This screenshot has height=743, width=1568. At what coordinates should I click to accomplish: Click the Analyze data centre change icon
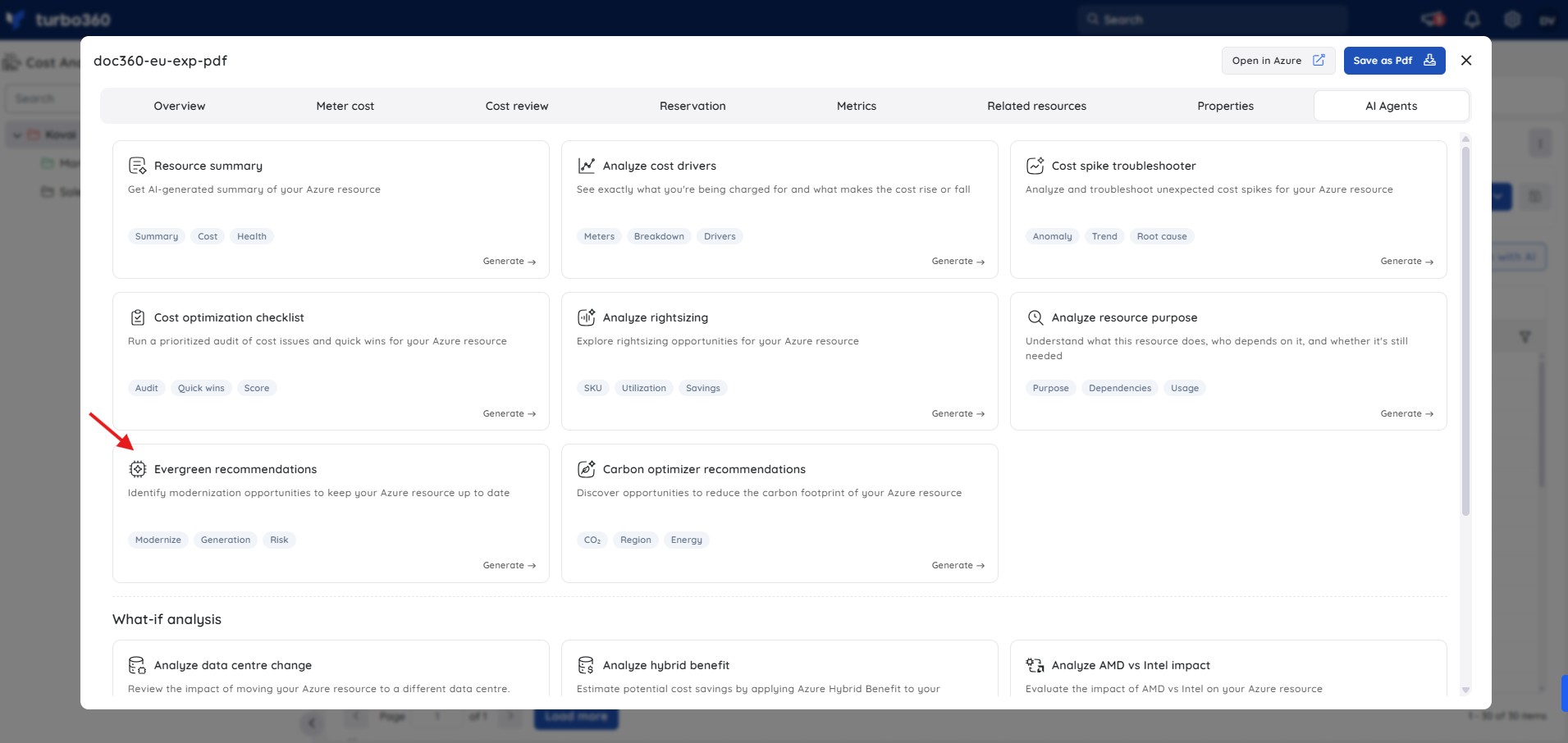click(x=137, y=665)
